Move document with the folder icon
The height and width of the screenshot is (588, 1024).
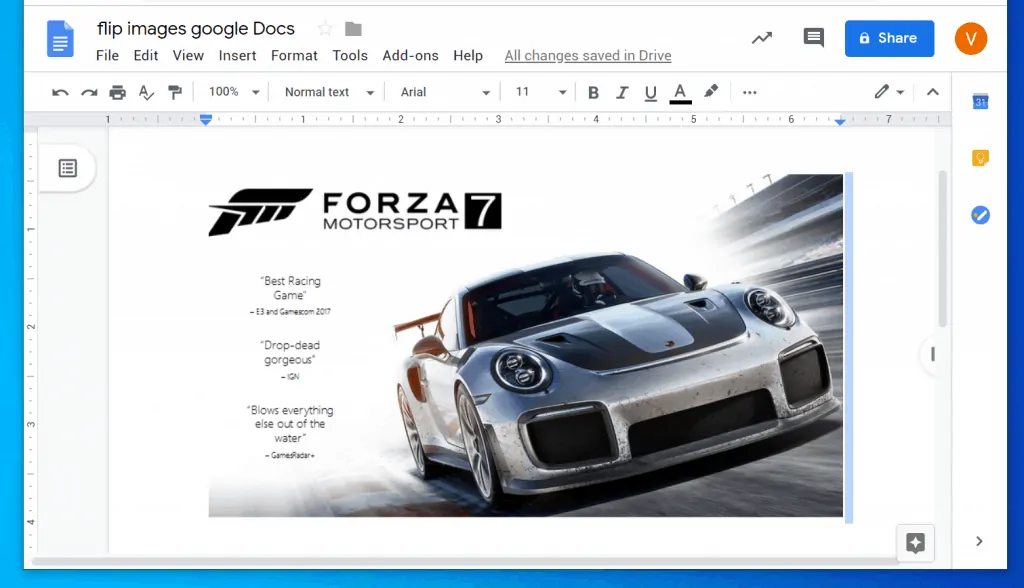click(353, 29)
